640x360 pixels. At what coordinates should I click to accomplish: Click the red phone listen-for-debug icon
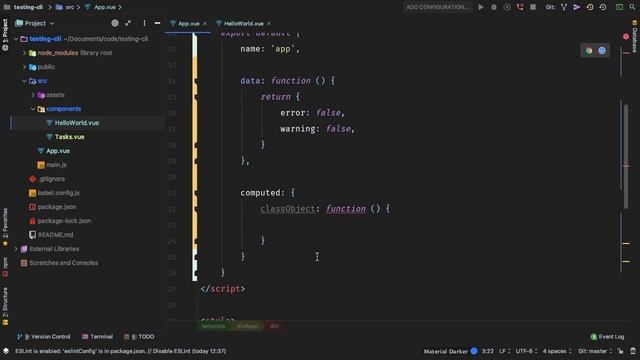(520, 7)
